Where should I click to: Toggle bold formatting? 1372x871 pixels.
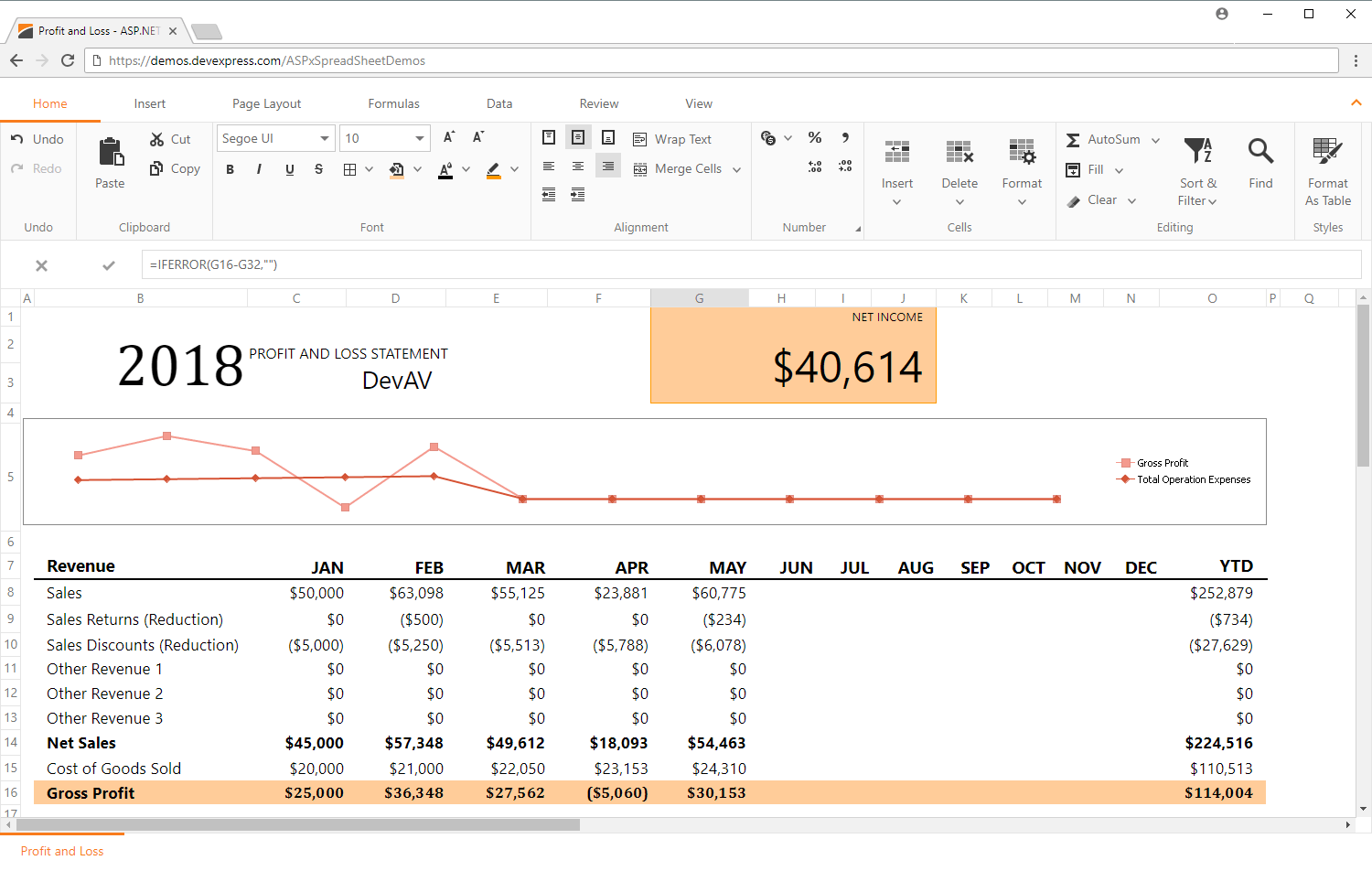tap(230, 169)
